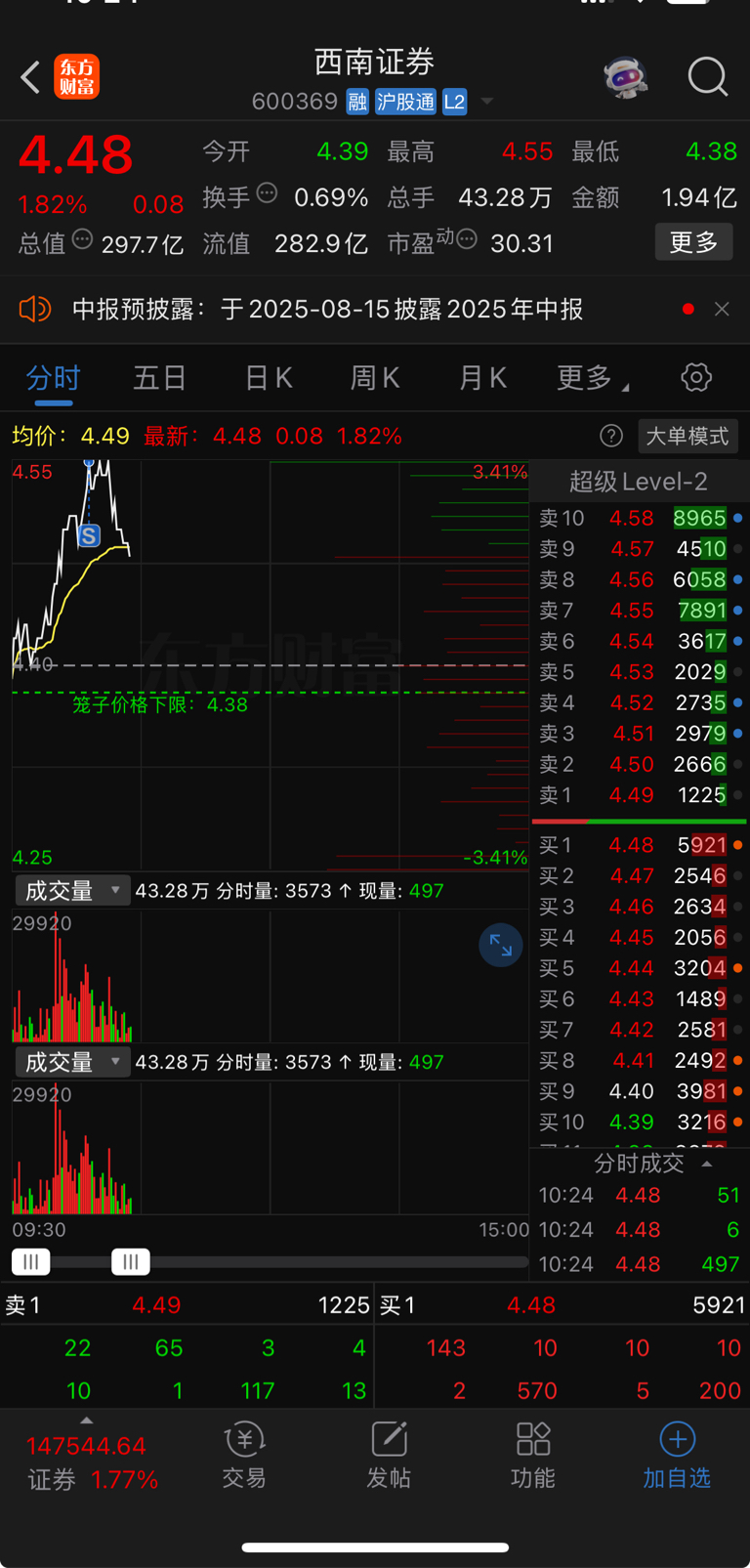Open the 功能 functions icon

[x=533, y=1456]
